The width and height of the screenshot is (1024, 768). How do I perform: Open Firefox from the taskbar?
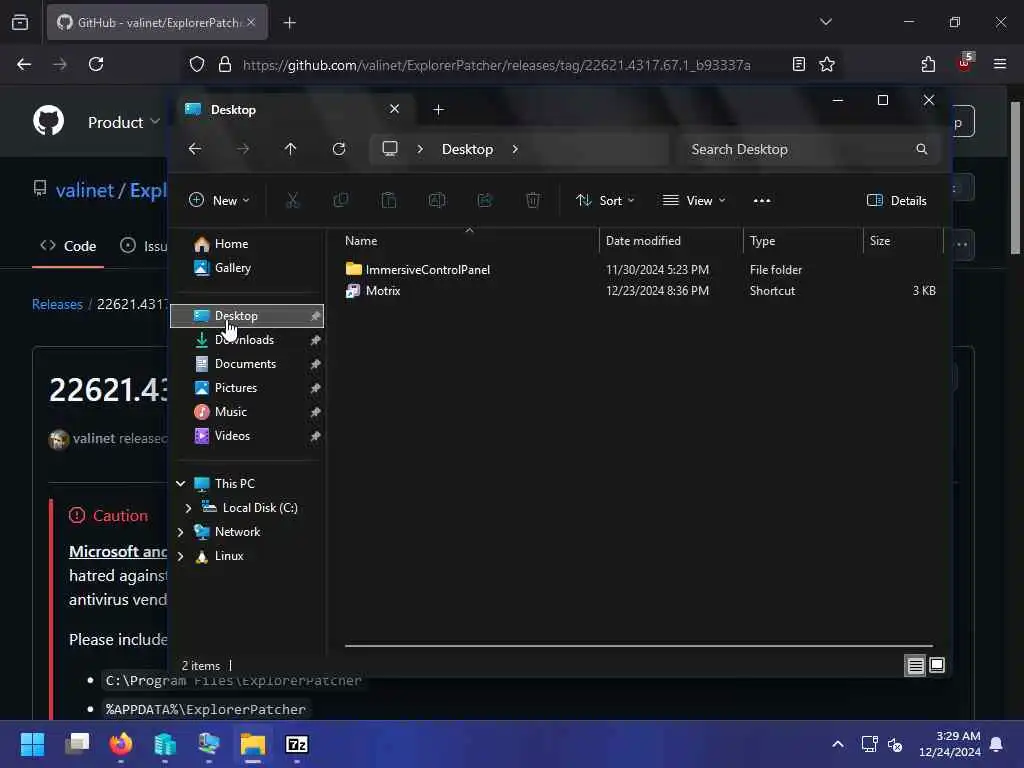pyautogui.click(x=121, y=744)
